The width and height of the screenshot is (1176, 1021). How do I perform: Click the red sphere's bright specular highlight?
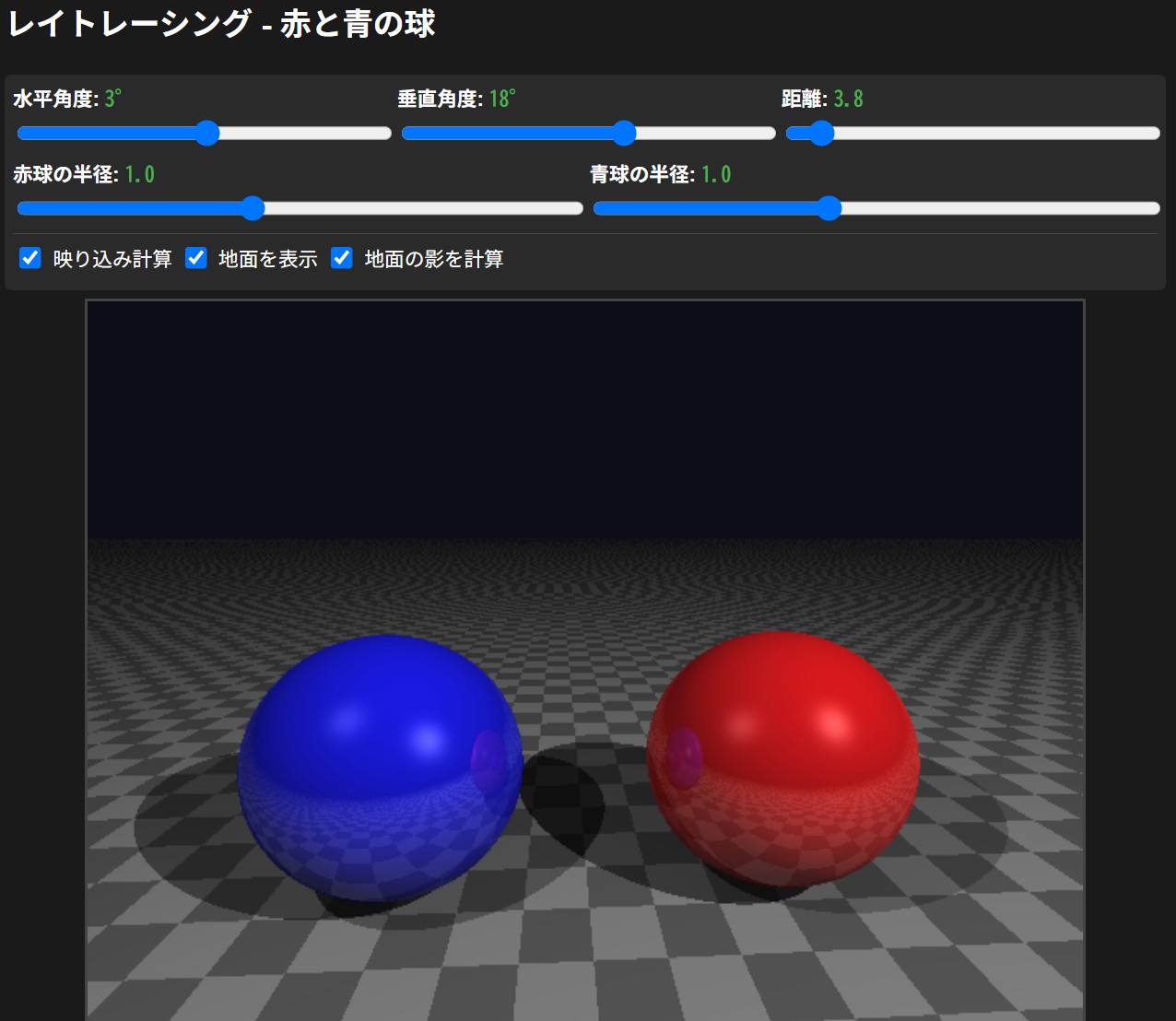coord(832,725)
